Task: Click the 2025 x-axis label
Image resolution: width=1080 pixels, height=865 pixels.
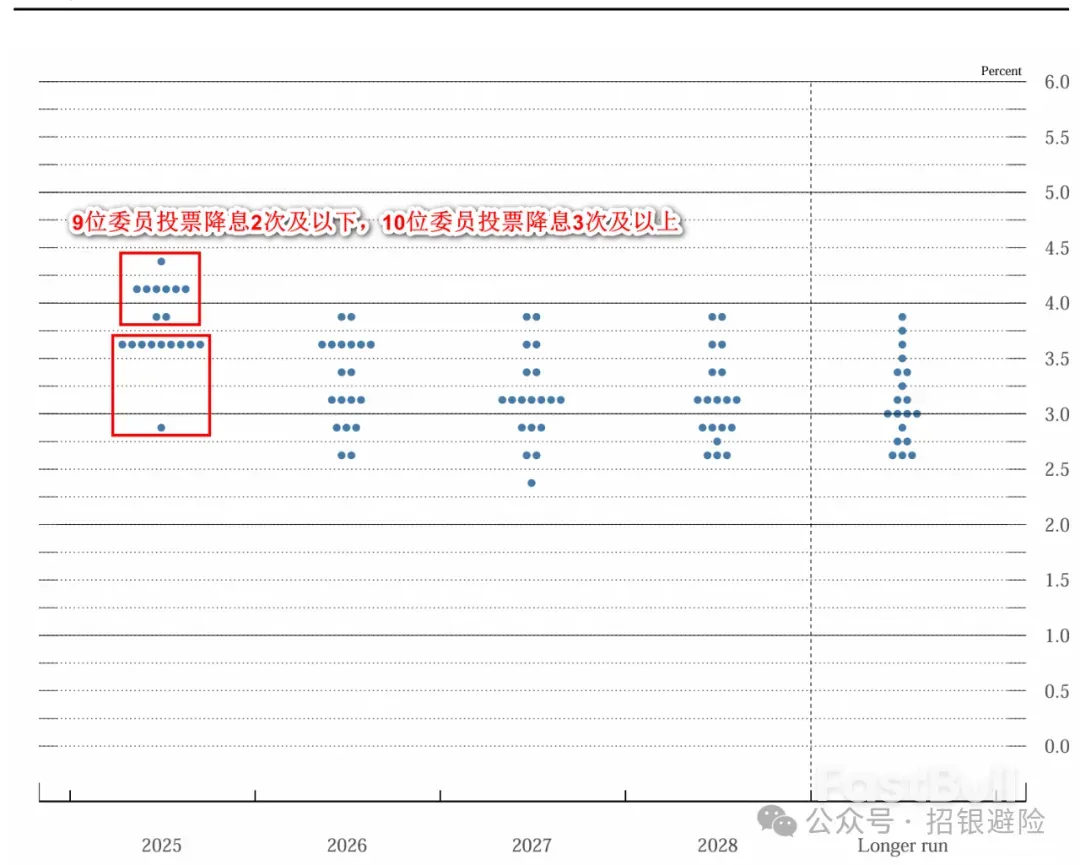Action: [x=161, y=846]
